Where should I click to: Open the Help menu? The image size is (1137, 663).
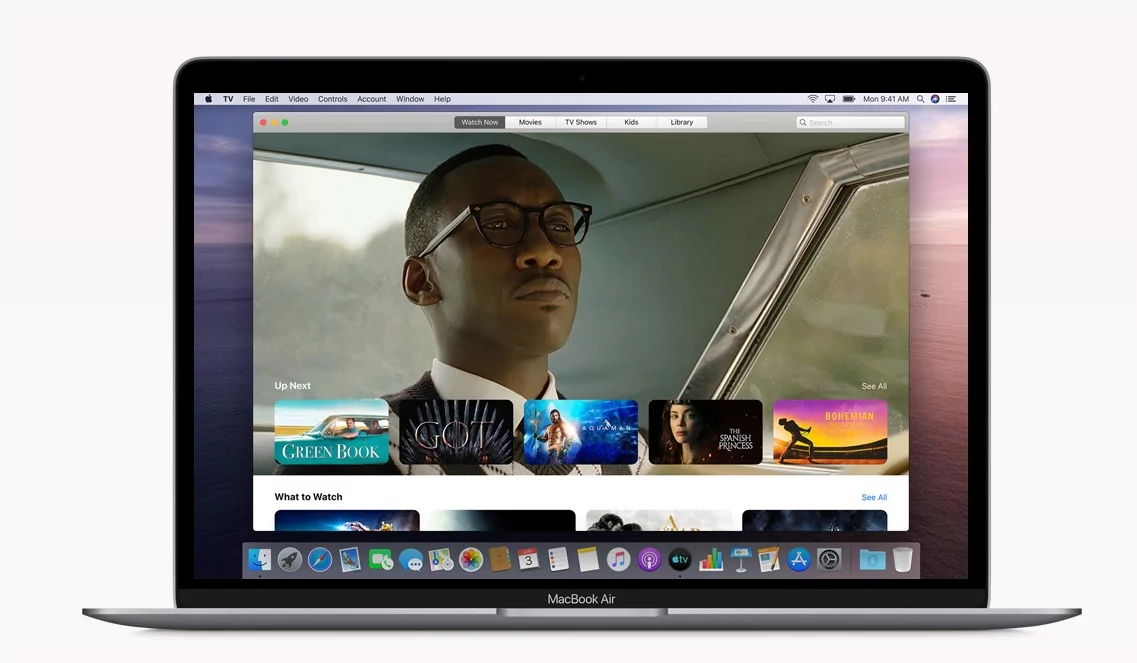point(442,99)
